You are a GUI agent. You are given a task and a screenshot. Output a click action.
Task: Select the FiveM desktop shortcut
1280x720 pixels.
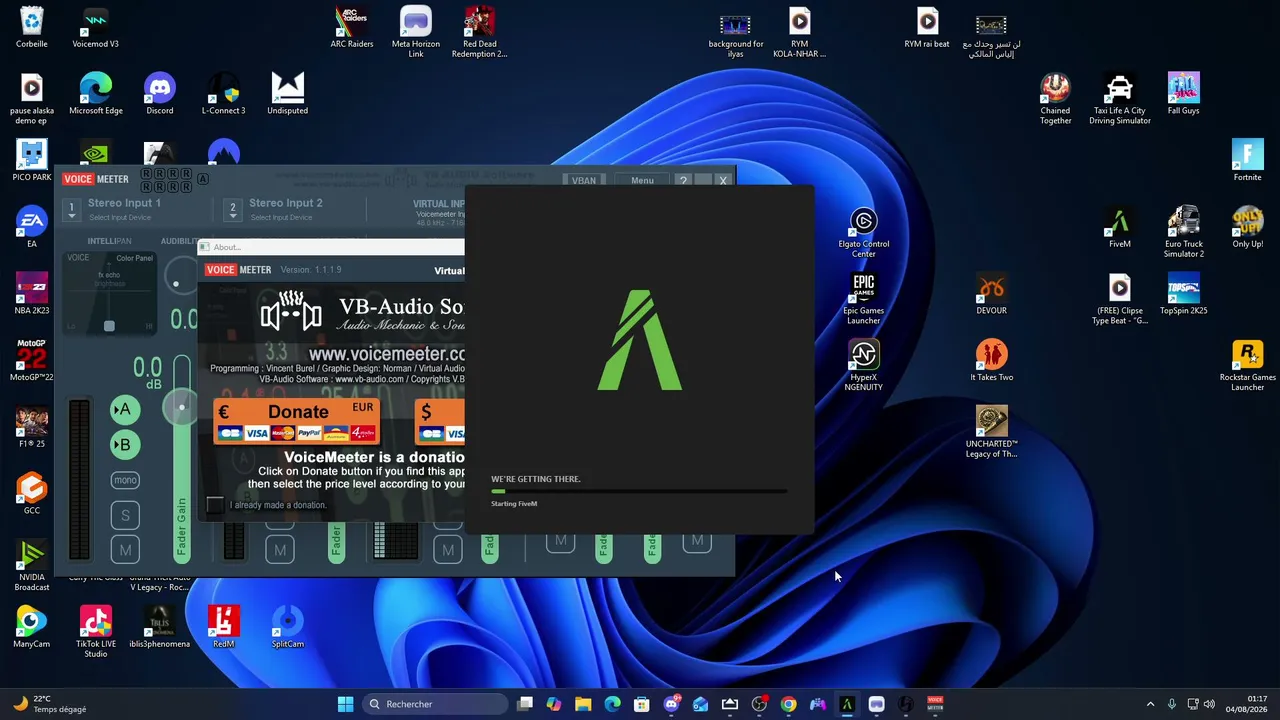click(1119, 227)
